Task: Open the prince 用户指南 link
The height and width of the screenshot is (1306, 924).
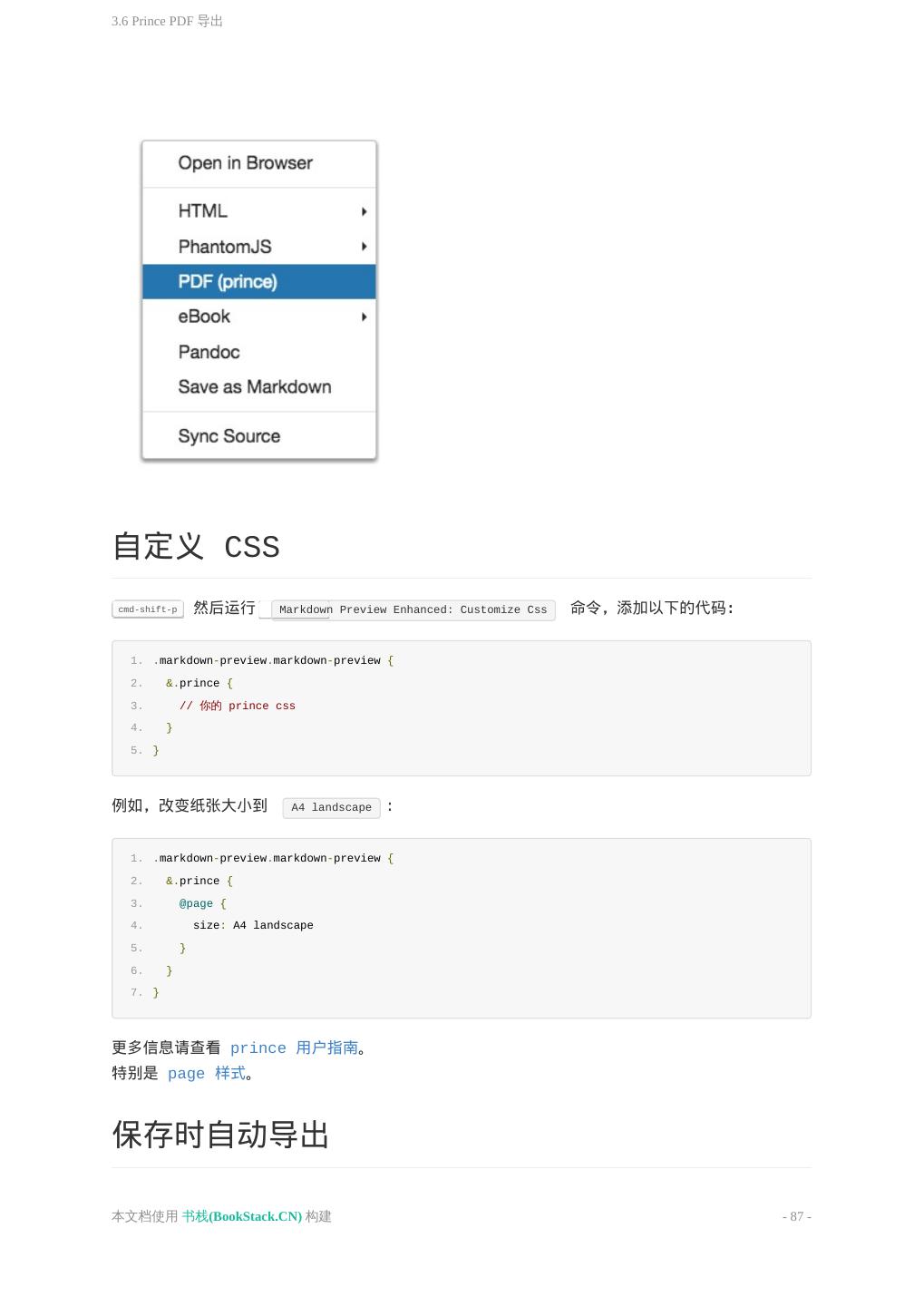Action: [294, 1048]
